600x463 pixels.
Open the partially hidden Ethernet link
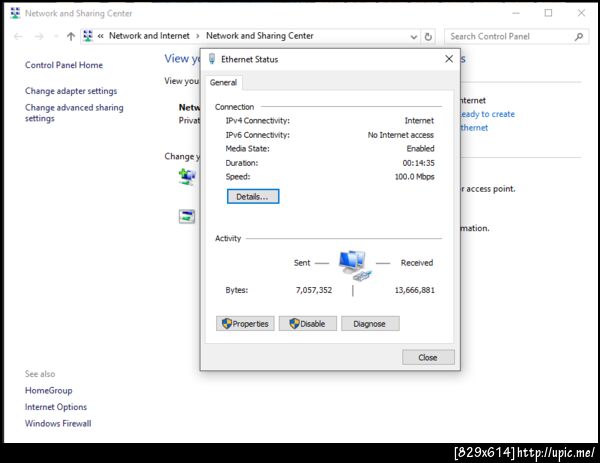point(474,128)
